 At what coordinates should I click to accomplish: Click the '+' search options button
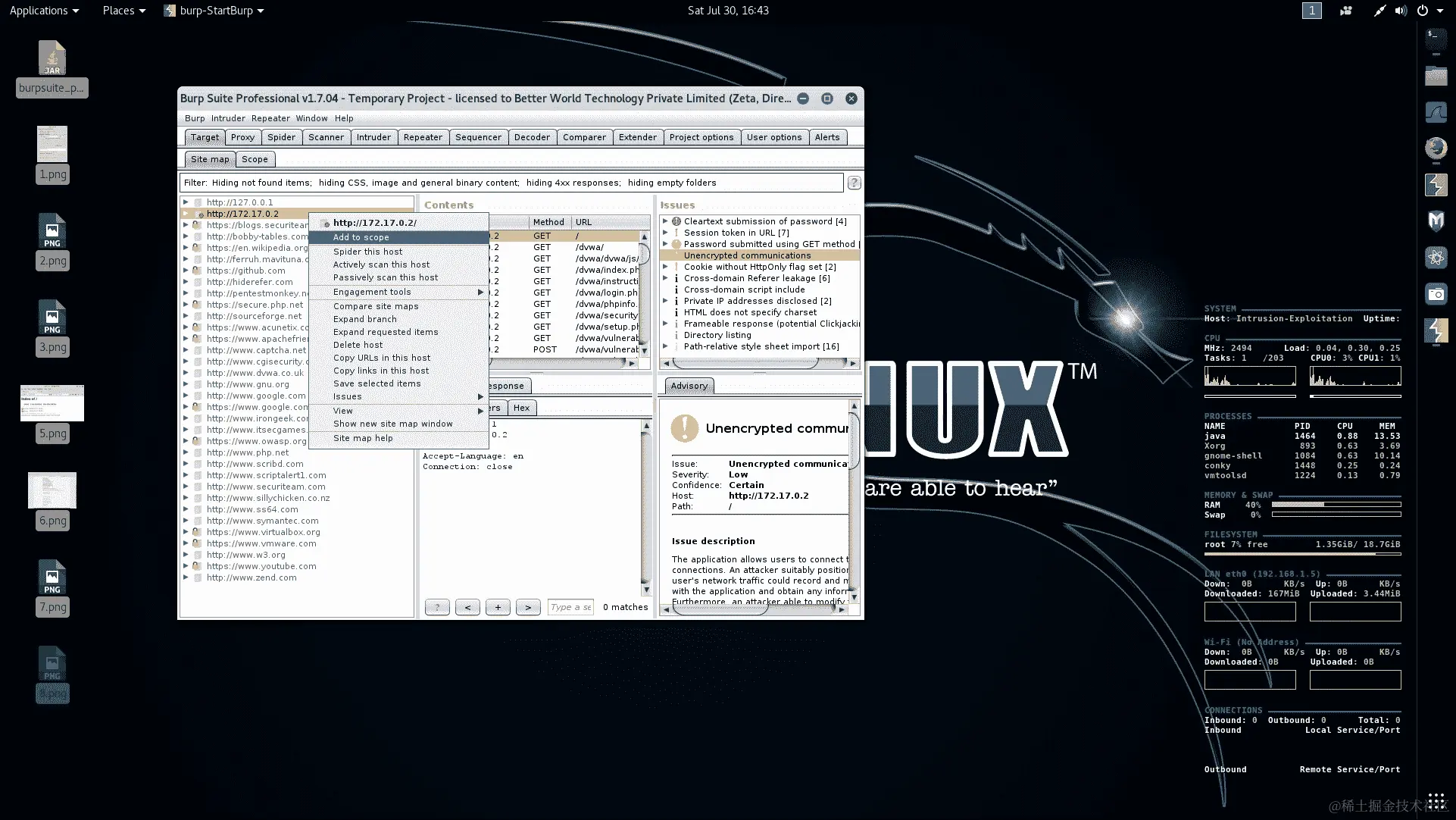point(498,607)
